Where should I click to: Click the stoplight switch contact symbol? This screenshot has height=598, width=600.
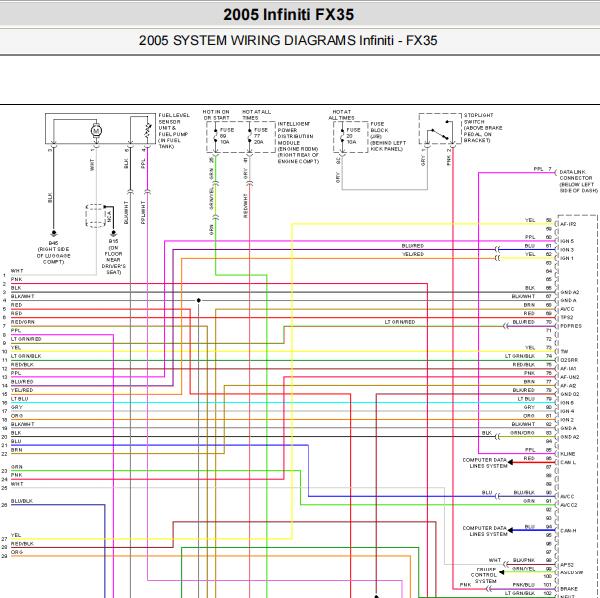440,131
